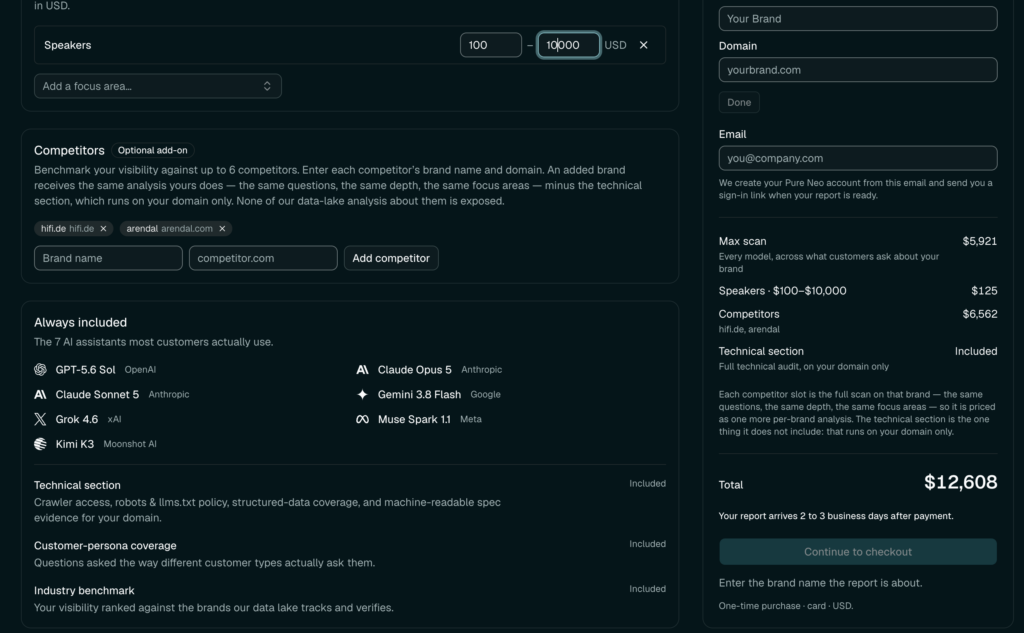Click the Claude Opus 5 model name
This screenshot has height=633, width=1024.
tap(415, 370)
